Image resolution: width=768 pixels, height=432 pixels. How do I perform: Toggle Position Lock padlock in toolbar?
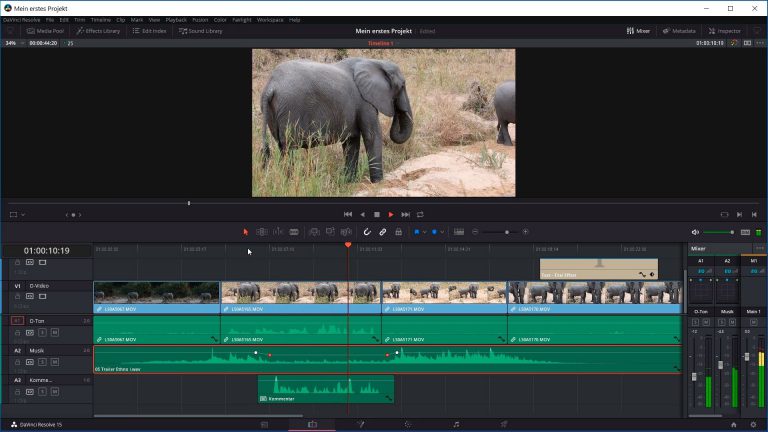(399, 232)
